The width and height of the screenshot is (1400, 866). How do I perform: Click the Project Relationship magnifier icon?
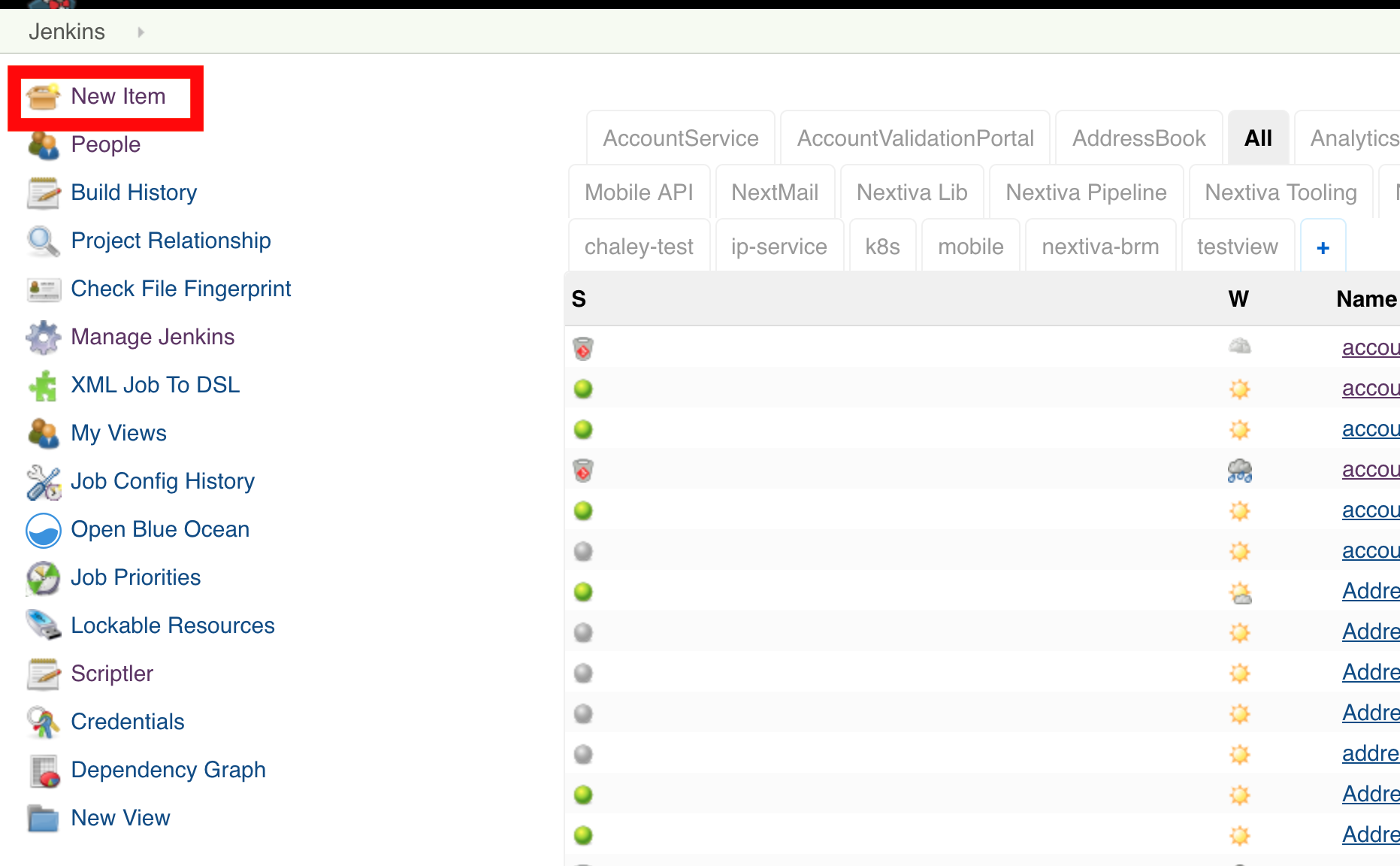(43, 241)
